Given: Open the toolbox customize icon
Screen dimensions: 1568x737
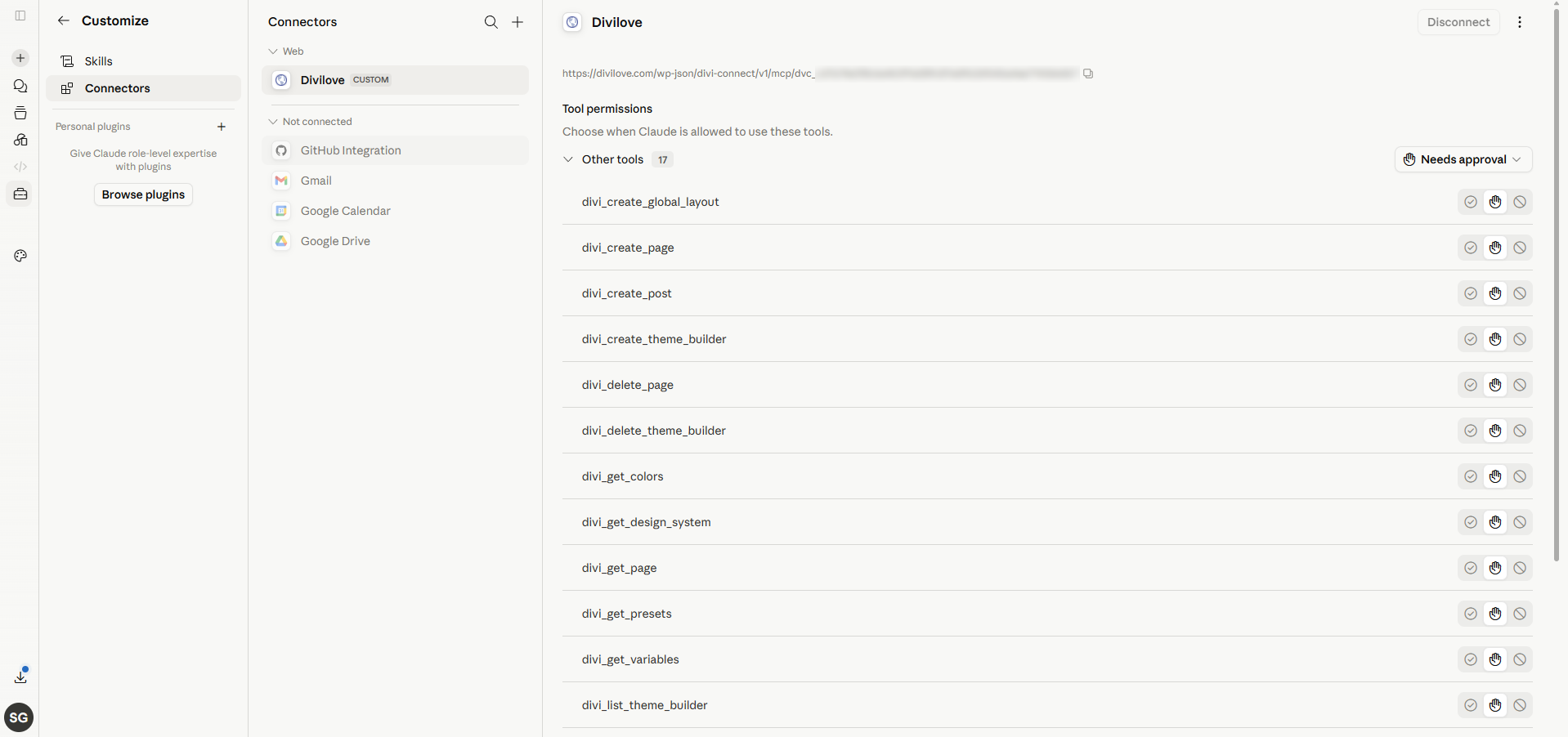Looking at the screenshot, I should [20, 194].
